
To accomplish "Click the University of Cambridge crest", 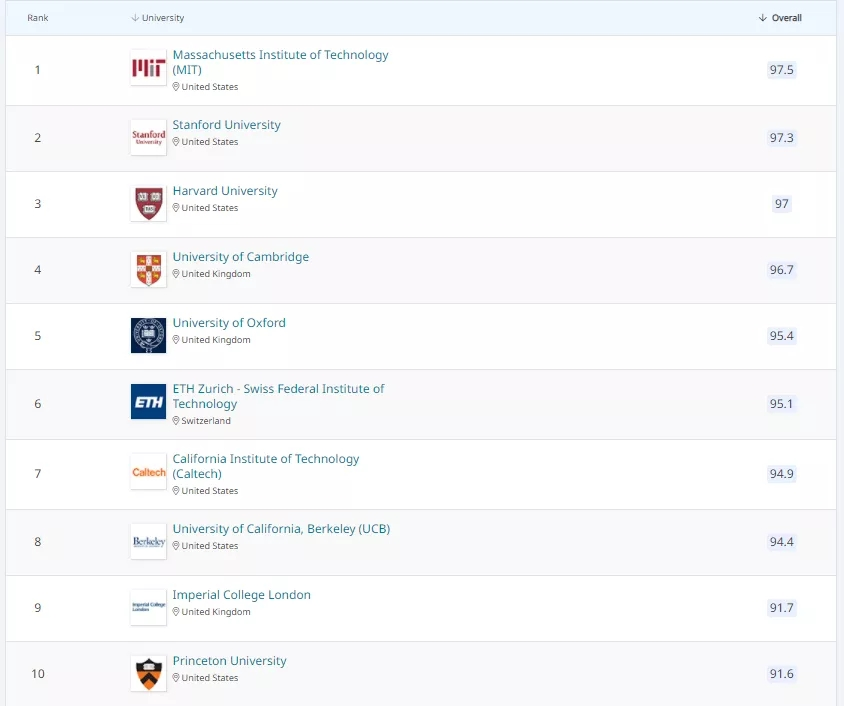I will (x=148, y=269).
